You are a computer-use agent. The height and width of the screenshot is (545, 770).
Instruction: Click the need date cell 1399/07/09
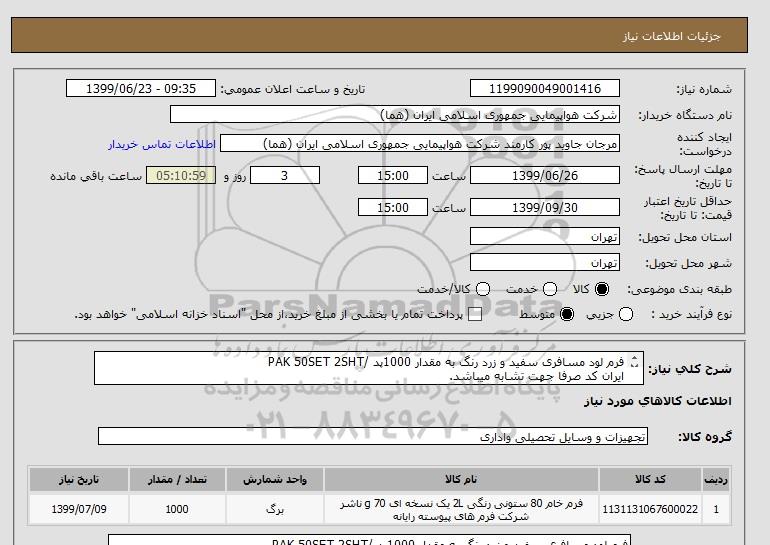click(79, 510)
